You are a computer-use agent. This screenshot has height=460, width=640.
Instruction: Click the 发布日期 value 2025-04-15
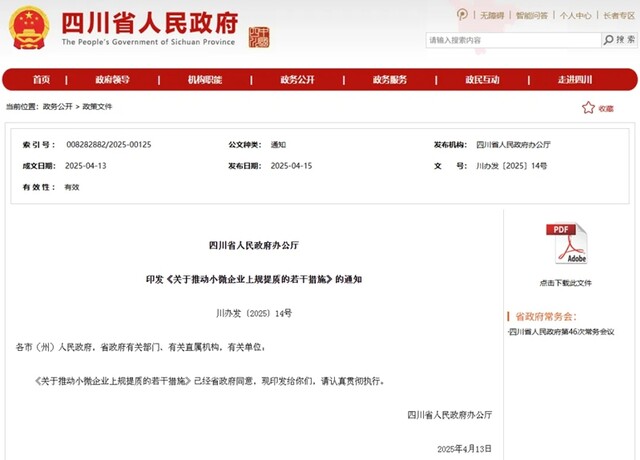(291, 166)
